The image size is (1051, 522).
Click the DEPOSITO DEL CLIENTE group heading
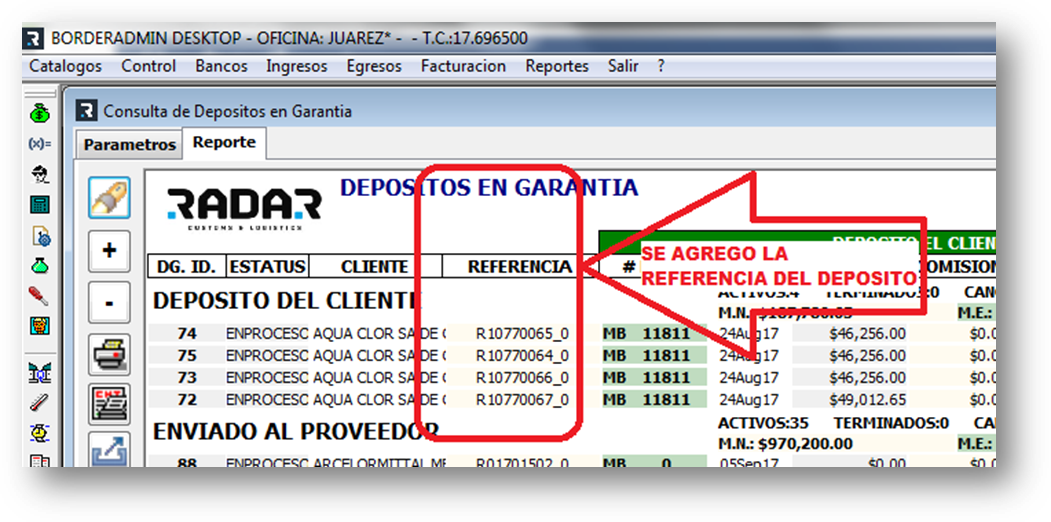(x=288, y=302)
